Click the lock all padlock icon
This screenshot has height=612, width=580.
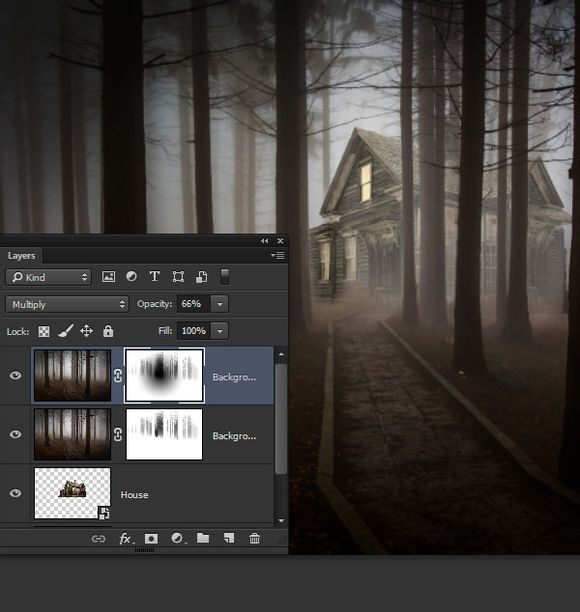pos(108,331)
